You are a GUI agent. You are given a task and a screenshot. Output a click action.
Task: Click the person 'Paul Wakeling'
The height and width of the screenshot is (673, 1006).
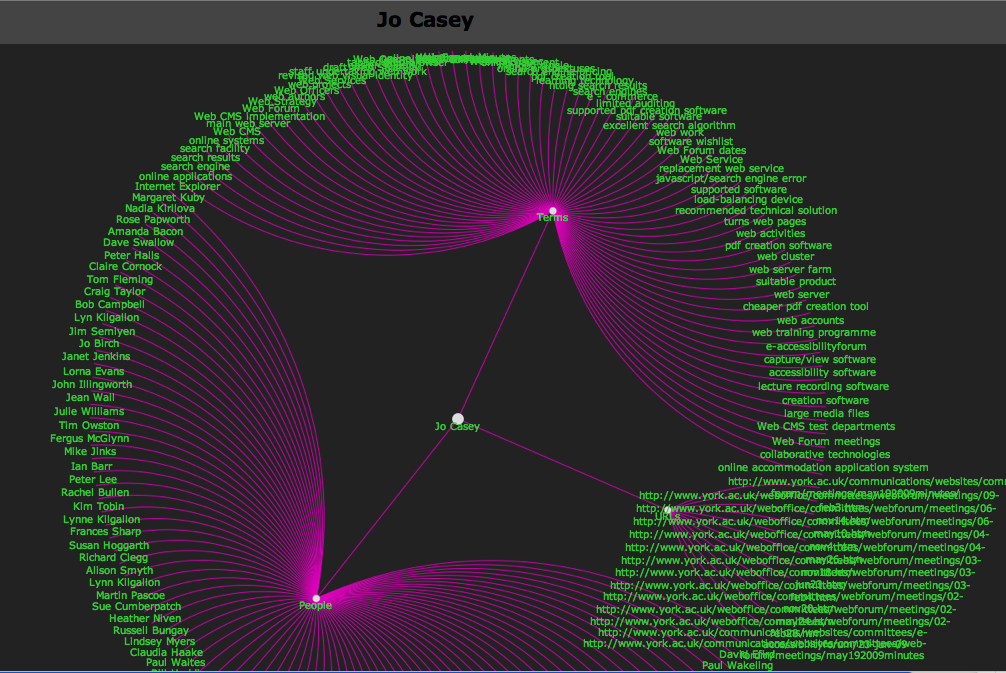(x=736, y=665)
